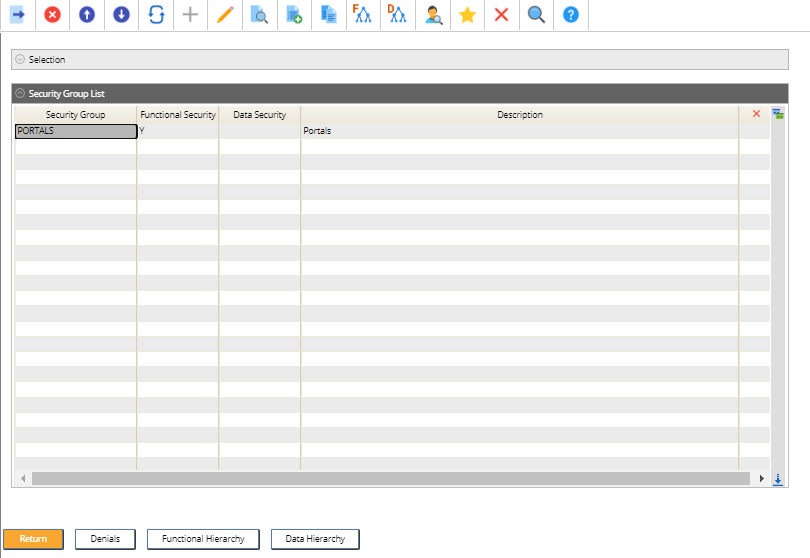Click the Y functional security cell
Screen dimensions: 810x558
coord(178,131)
